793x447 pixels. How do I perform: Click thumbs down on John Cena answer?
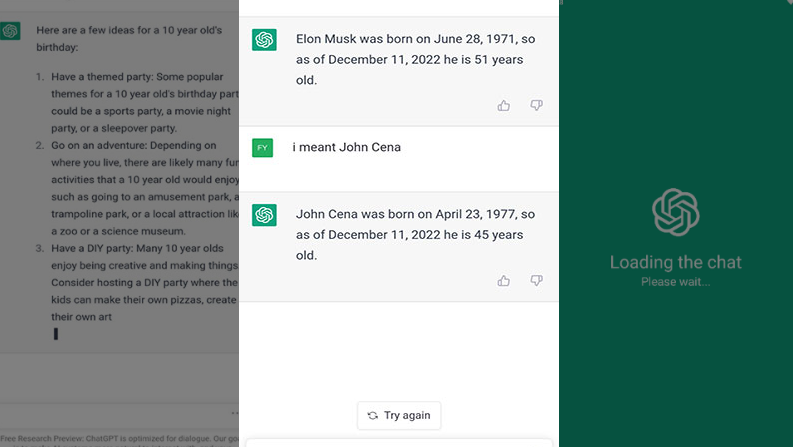coord(536,281)
